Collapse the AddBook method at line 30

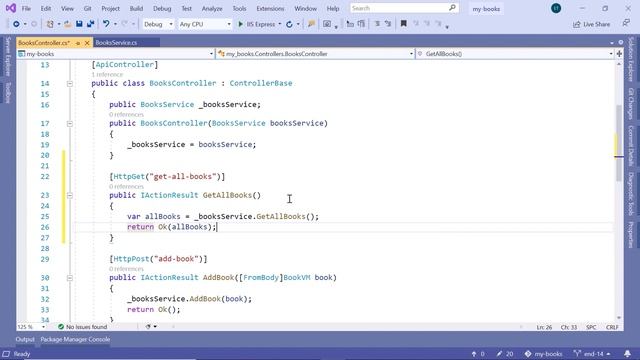[x=70, y=278]
